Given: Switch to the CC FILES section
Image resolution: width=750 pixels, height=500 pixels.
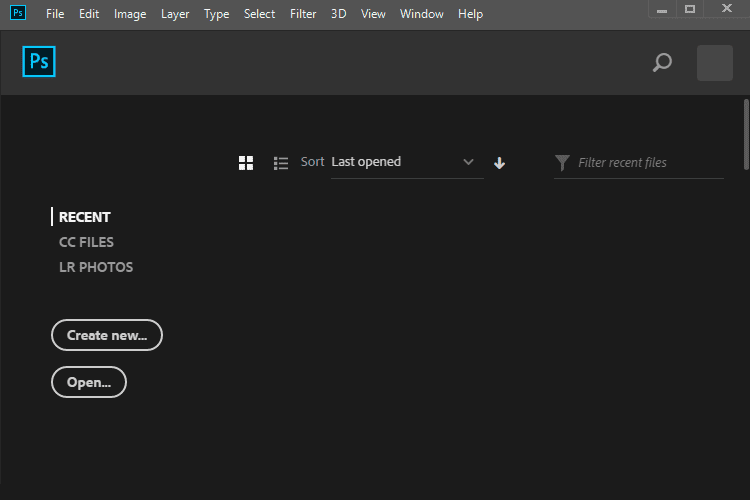Looking at the screenshot, I should [86, 242].
